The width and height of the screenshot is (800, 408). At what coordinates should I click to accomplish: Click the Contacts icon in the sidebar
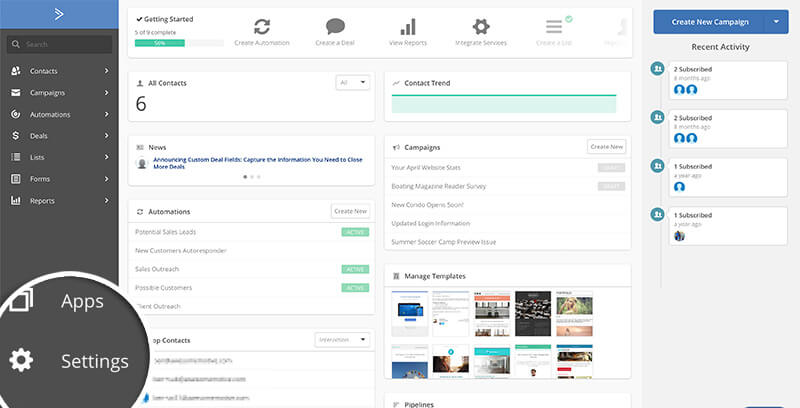pyautogui.click(x=16, y=71)
